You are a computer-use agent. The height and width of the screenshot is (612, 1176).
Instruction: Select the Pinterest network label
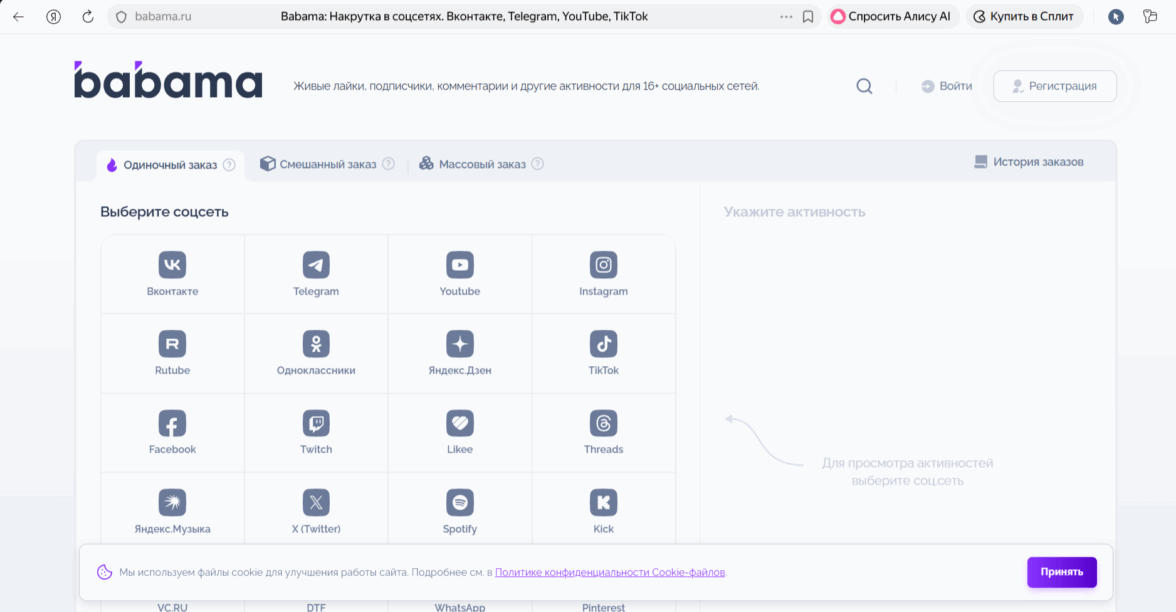[x=603, y=607]
